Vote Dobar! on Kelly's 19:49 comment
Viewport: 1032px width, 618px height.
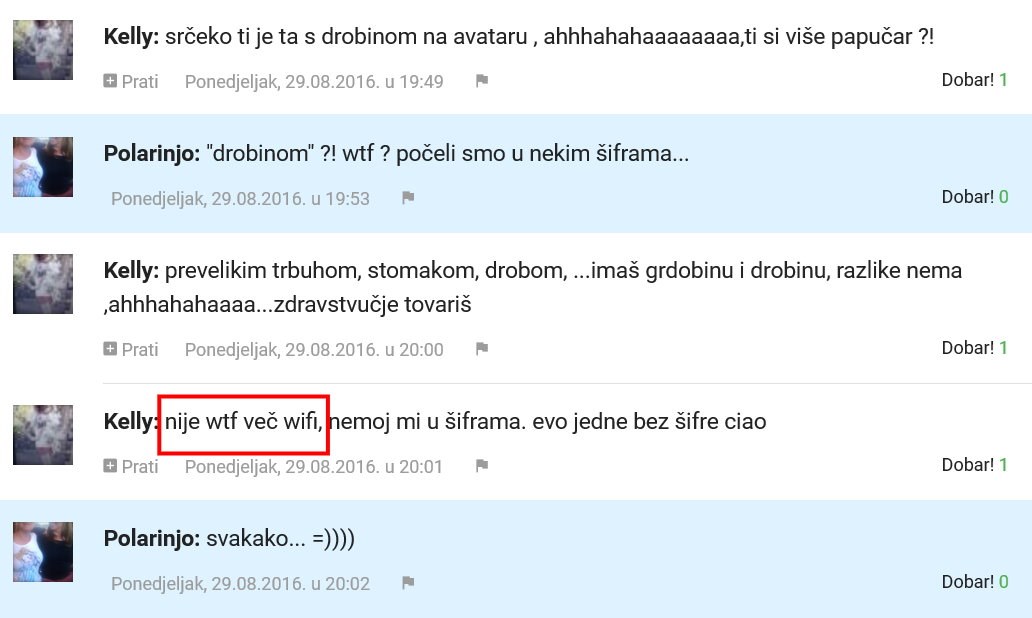point(968,80)
